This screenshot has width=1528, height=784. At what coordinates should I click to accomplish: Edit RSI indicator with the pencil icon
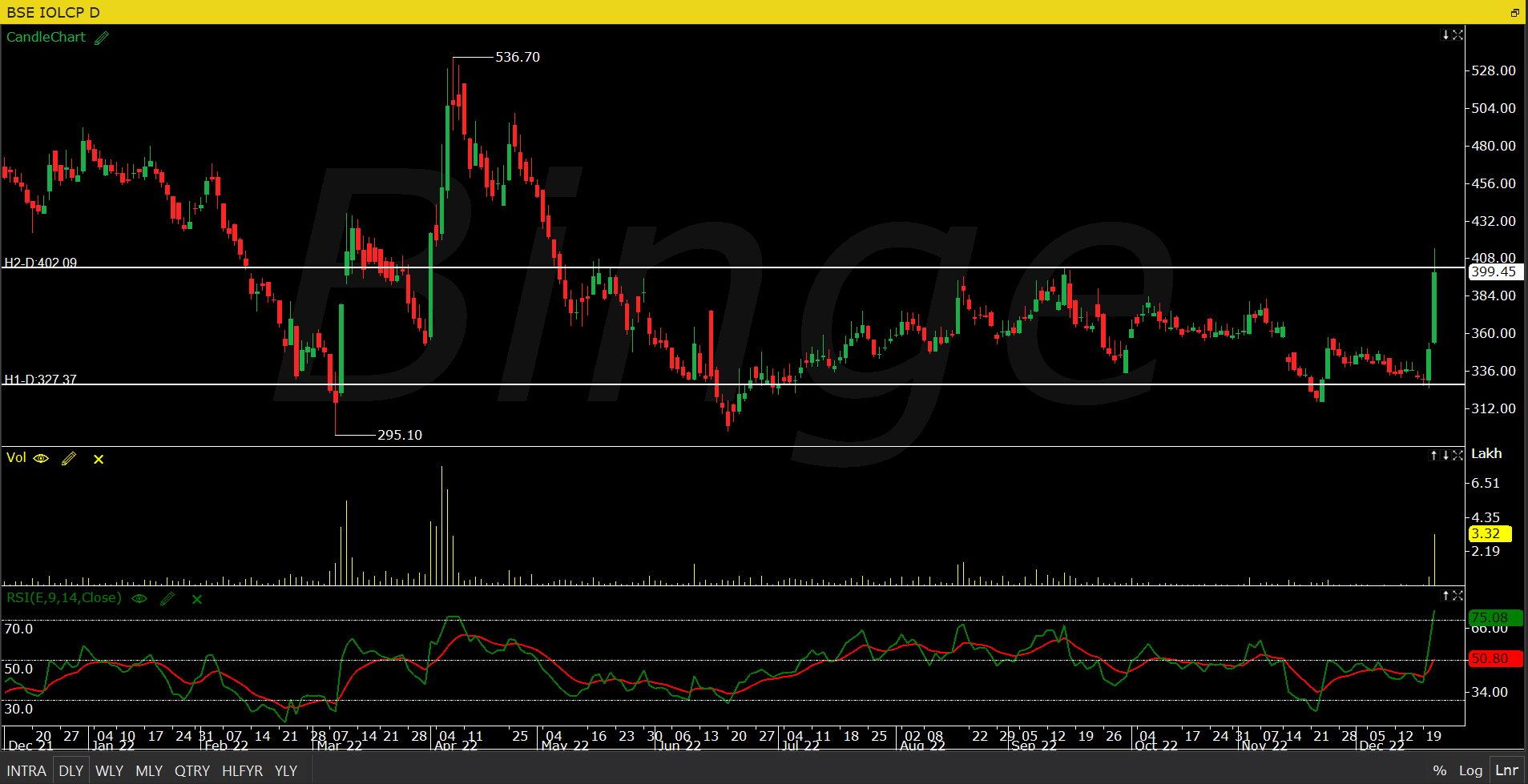pyautogui.click(x=167, y=598)
